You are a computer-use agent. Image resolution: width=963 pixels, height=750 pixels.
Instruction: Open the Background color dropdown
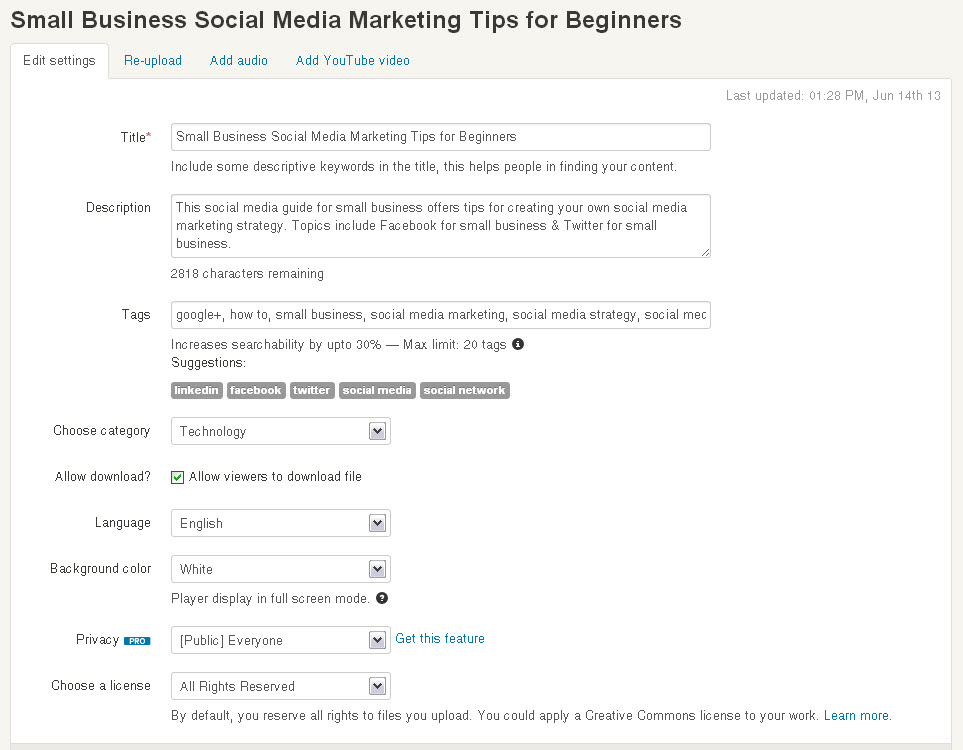pyautogui.click(x=280, y=570)
